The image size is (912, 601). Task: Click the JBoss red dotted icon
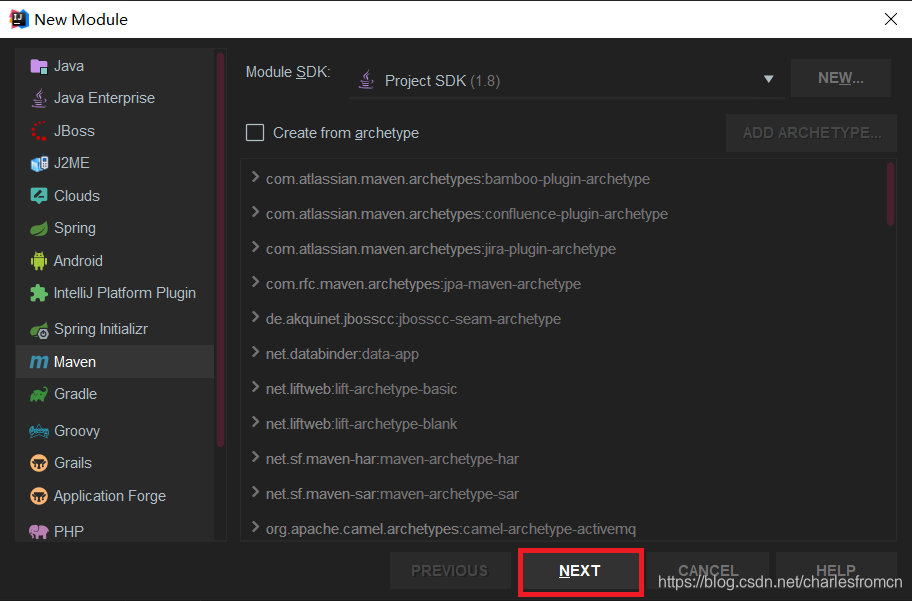39,131
